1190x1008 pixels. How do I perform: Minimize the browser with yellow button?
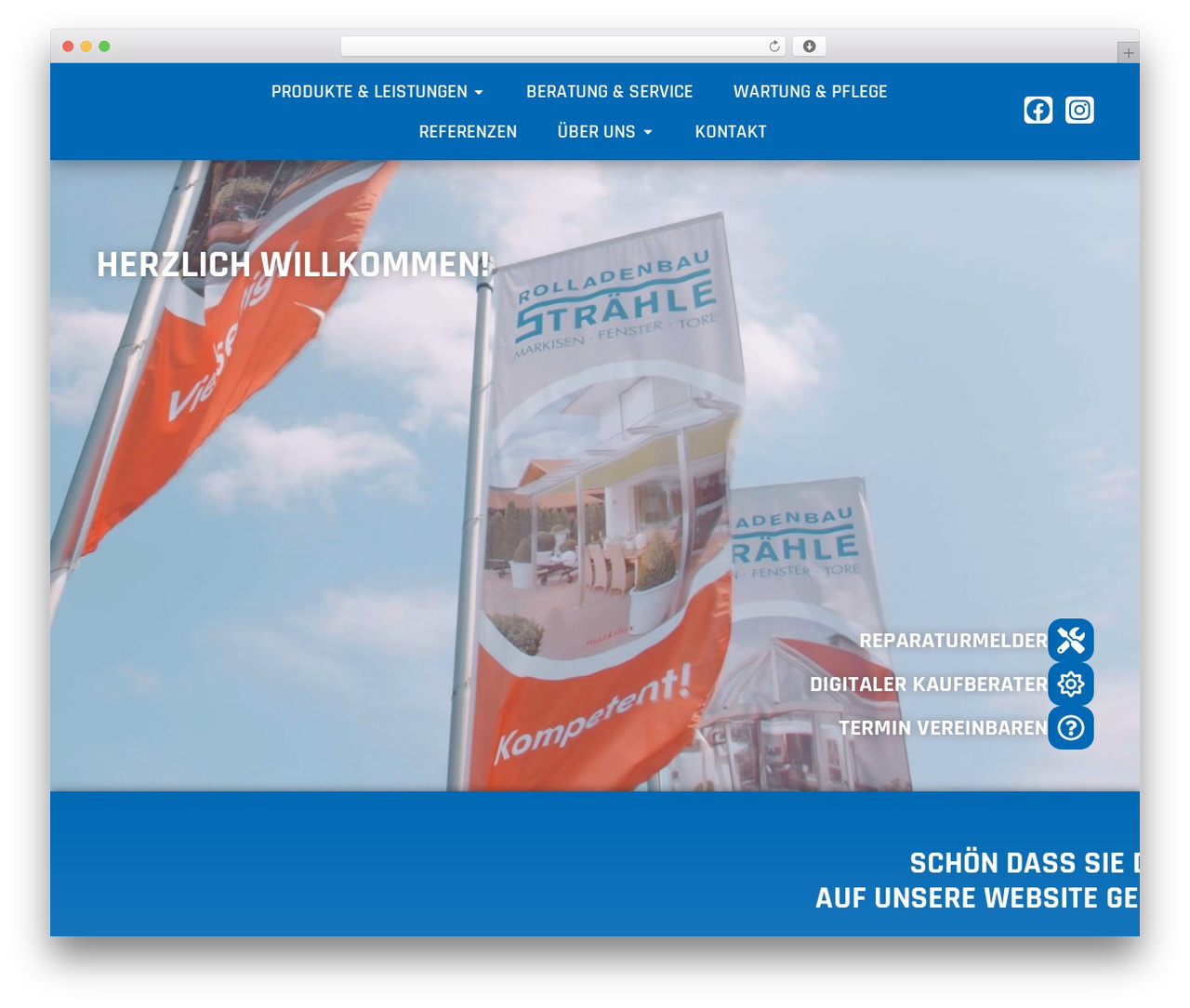[86, 46]
